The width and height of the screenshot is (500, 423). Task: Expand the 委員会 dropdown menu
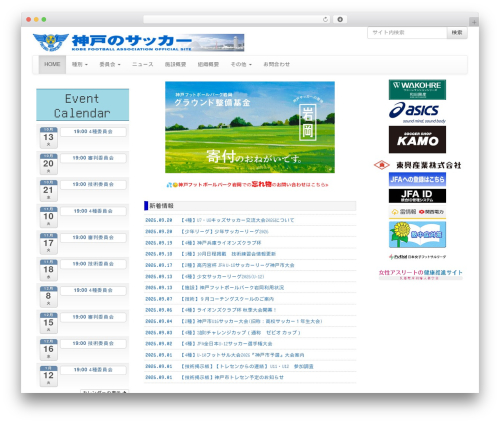tap(110, 64)
